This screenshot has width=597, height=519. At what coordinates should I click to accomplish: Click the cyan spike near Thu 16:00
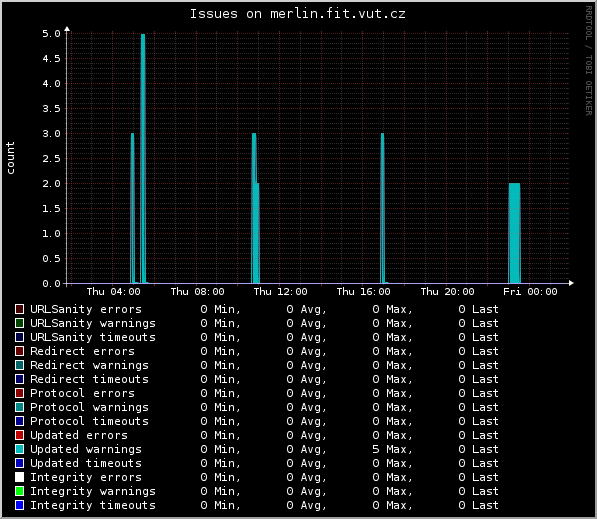point(382,208)
